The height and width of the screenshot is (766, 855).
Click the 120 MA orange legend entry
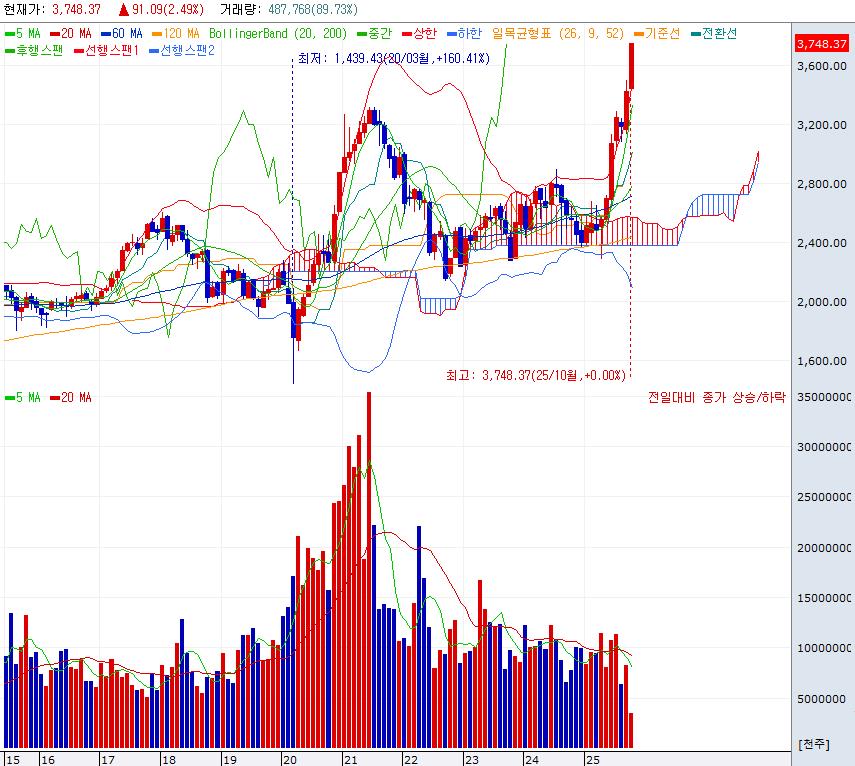[x=175, y=33]
